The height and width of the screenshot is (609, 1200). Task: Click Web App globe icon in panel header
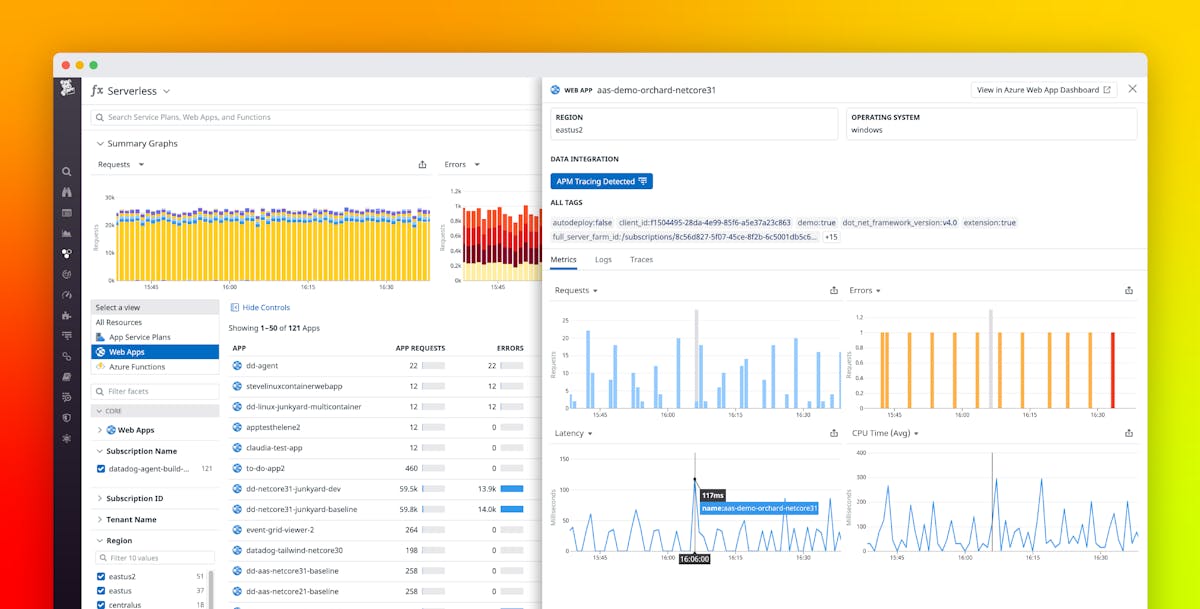[x=555, y=90]
